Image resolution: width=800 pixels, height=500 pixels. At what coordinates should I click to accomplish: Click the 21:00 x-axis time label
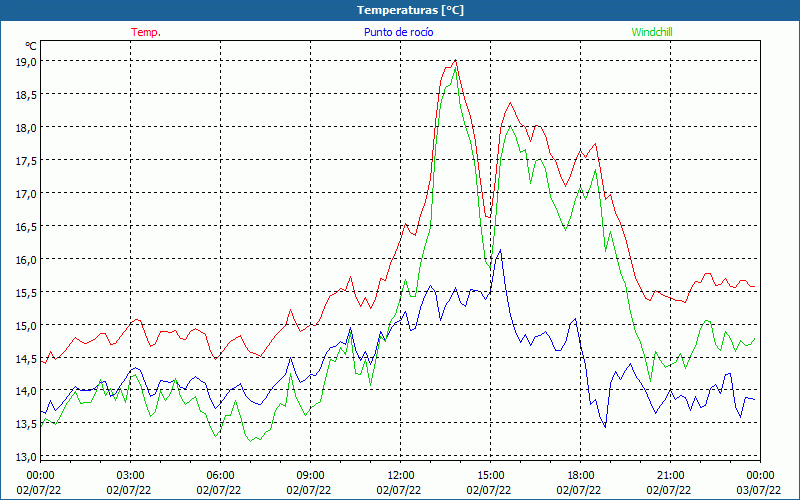pyautogui.click(x=670, y=476)
